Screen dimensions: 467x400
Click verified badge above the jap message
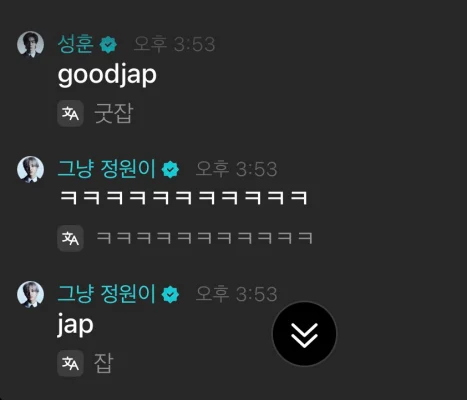click(170, 294)
